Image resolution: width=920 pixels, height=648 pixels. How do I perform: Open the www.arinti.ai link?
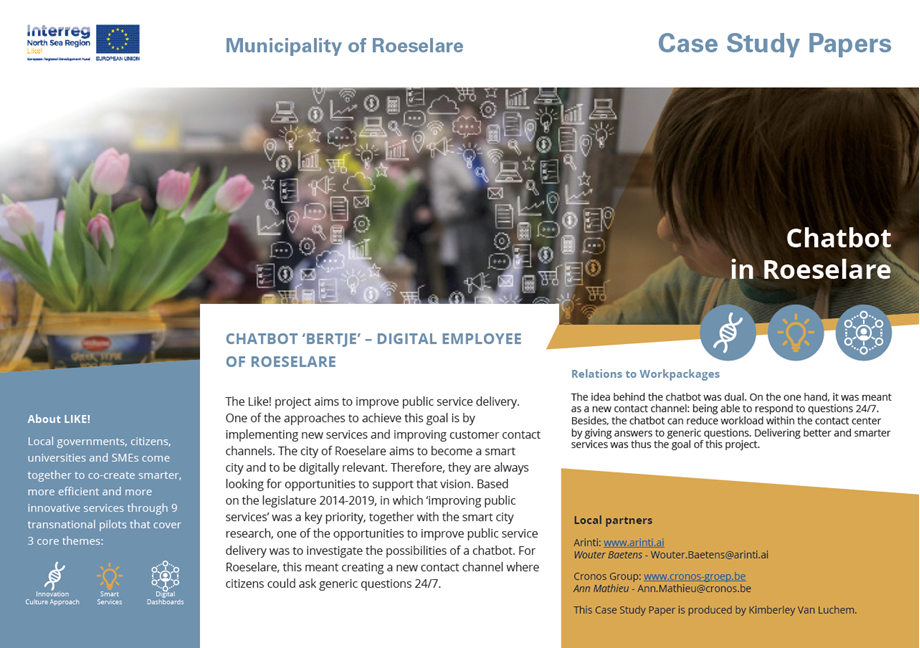point(634,542)
